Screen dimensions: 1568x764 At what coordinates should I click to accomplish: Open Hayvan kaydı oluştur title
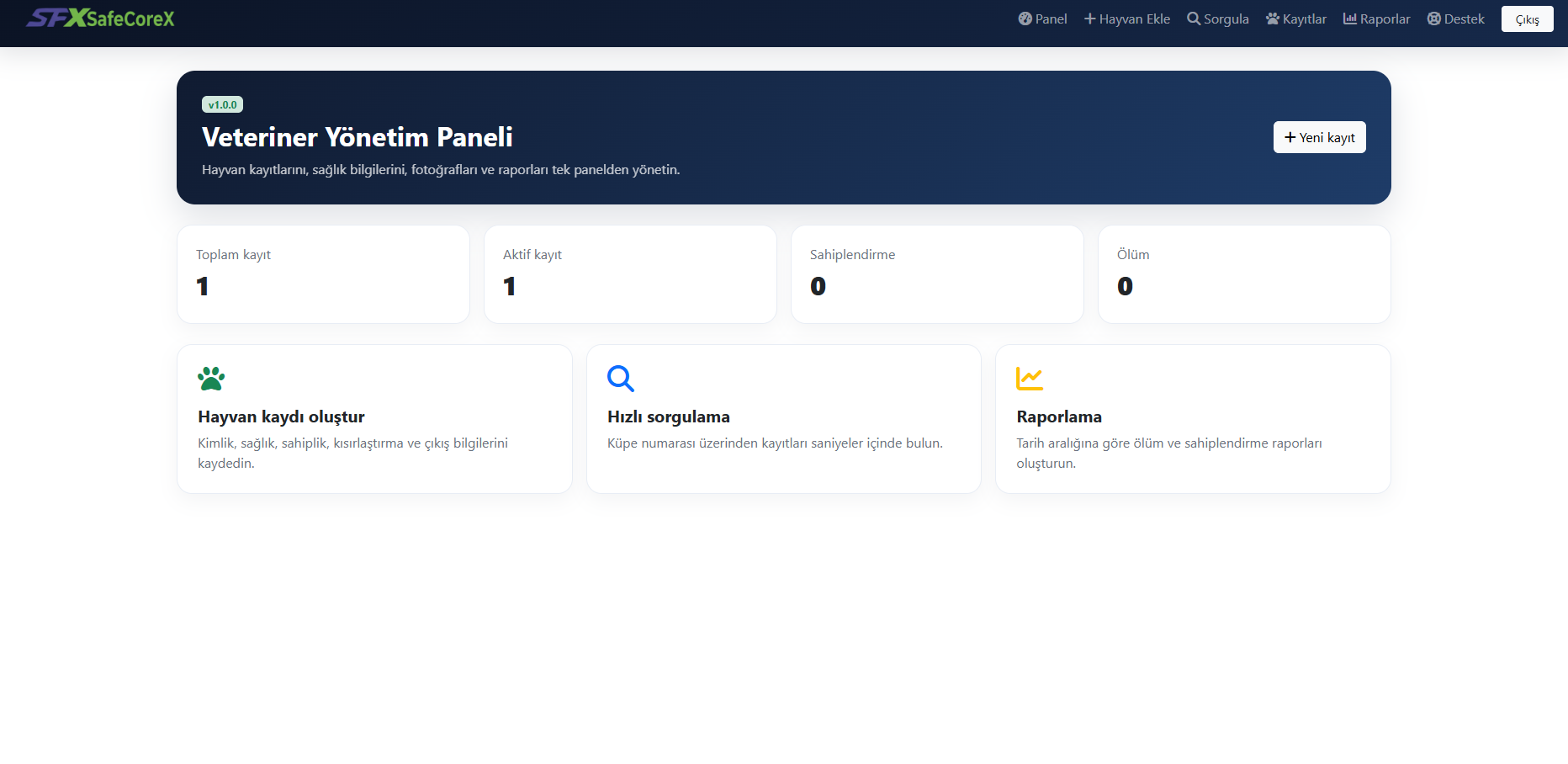281,416
